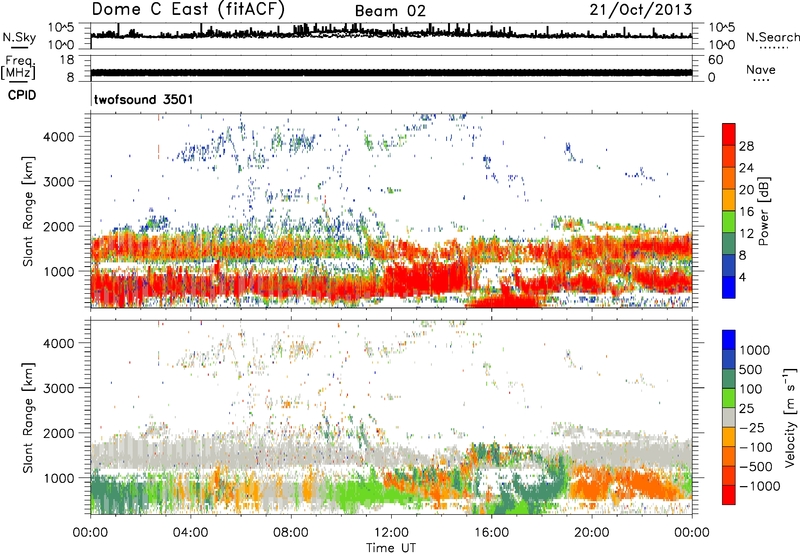This screenshot has height=554, width=800.
Task: Click the velocity colorbar '-100' tick label
Action: (x=756, y=447)
